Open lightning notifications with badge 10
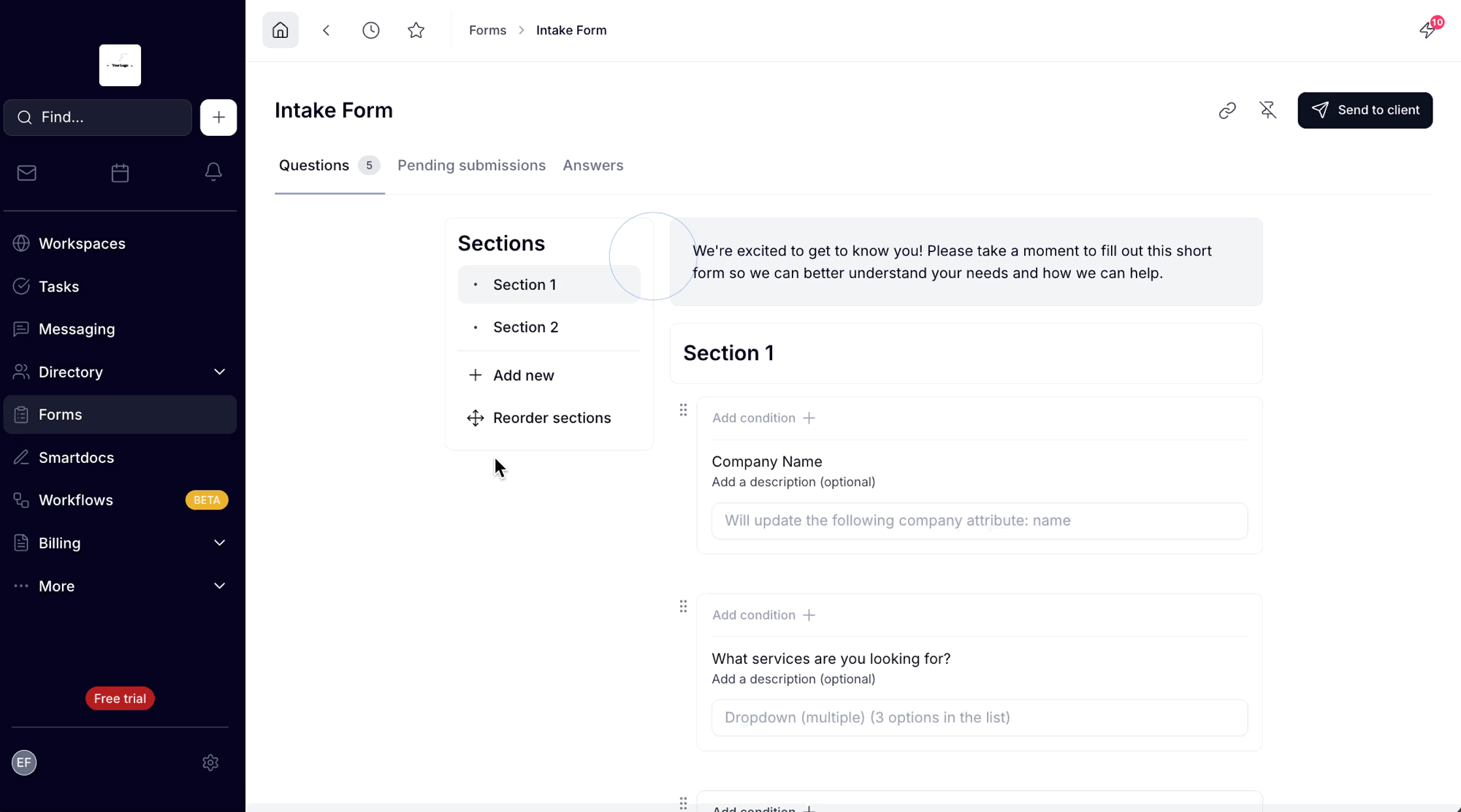This screenshot has width=1461, height=812. tap(1428, 30)
